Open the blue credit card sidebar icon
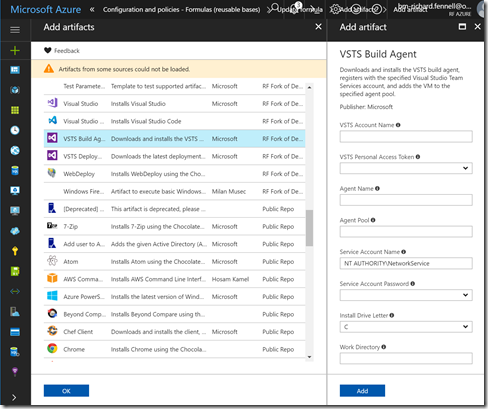Screen dimensions: 488x409 pos(15,332)
